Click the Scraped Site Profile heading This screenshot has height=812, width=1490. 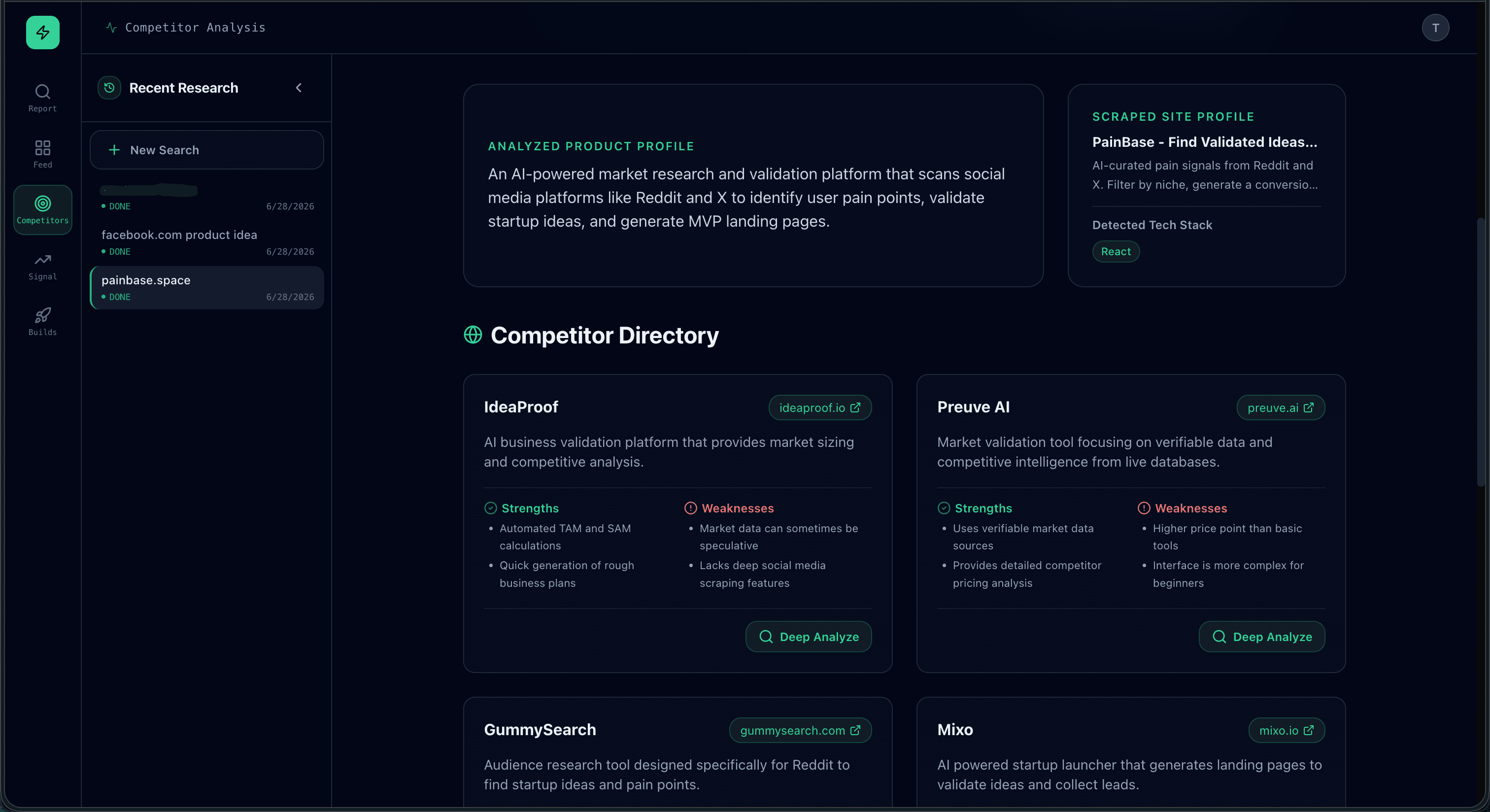(x=1173, y=117)
